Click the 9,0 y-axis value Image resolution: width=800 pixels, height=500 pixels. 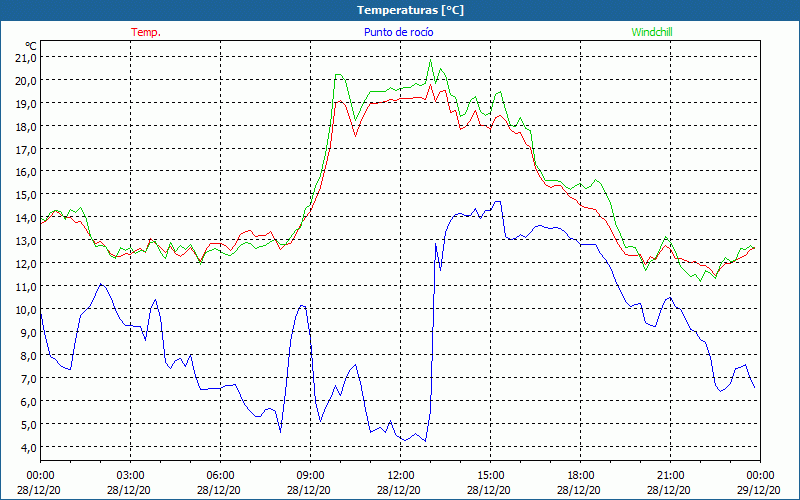(x=28, y=332)
